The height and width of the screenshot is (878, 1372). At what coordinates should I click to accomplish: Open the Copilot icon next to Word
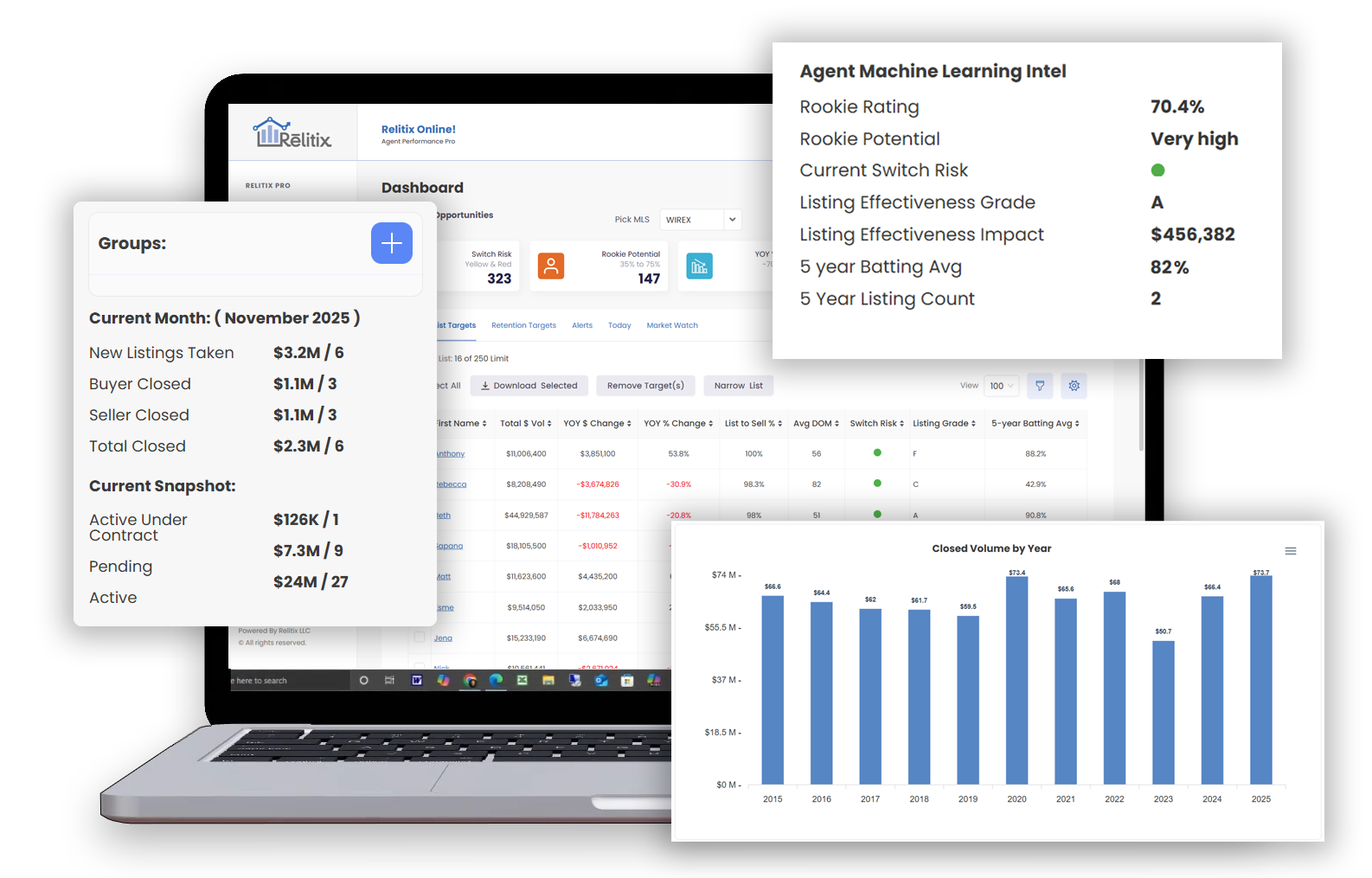443,681
